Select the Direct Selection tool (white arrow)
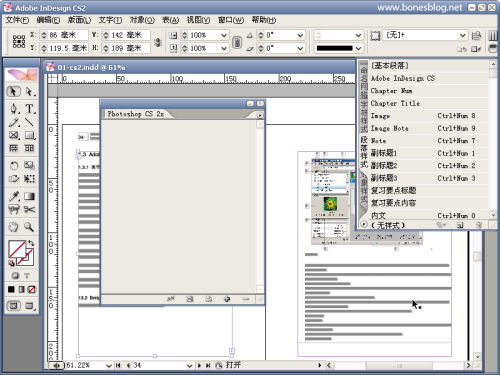The image size is (500, 375). pyautogui.click(x=29, y=91)
